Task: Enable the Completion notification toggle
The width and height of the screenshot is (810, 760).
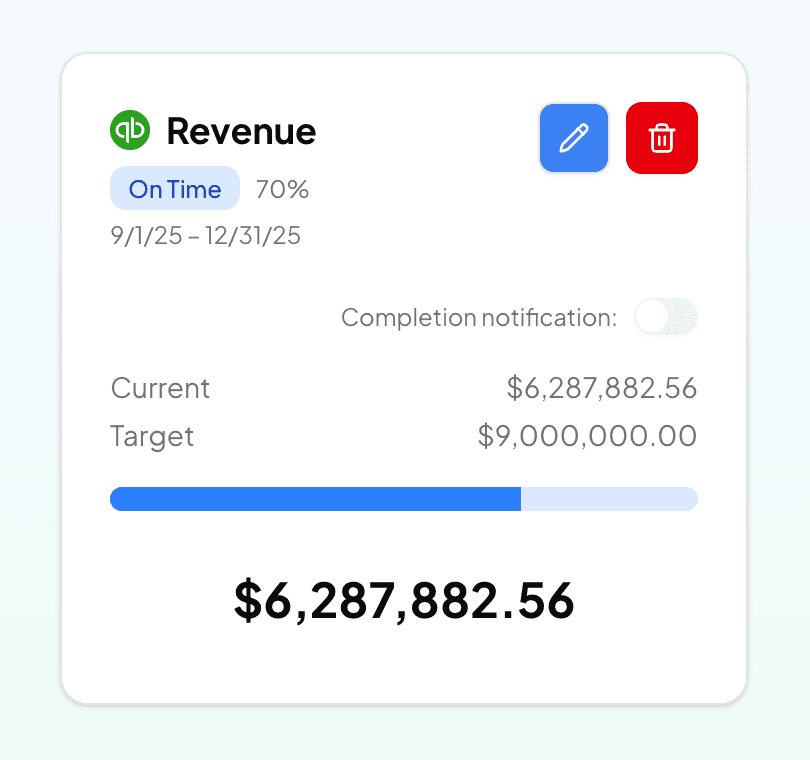Action: (x=666, y=317)
